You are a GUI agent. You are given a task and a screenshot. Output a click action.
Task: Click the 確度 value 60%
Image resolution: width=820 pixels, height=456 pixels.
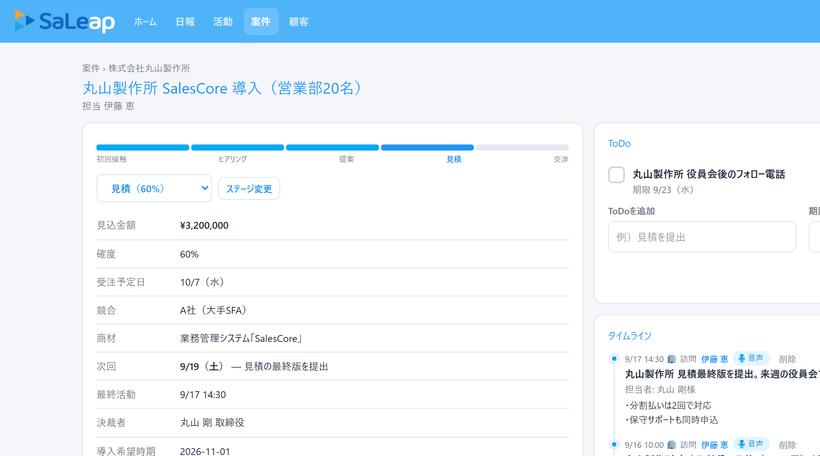point(189,254)
